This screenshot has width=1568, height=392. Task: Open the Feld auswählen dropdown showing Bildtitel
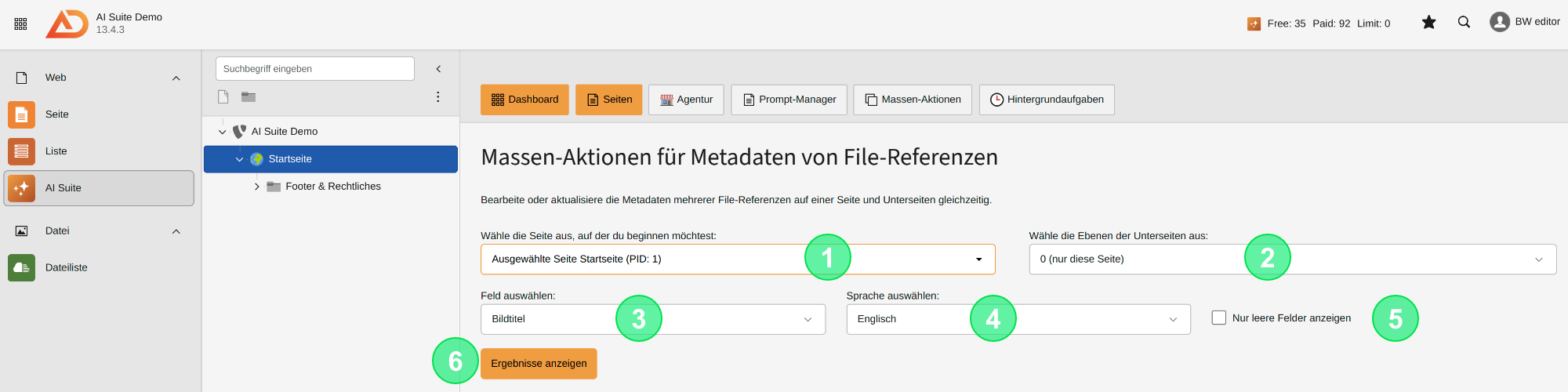point(653,319)
